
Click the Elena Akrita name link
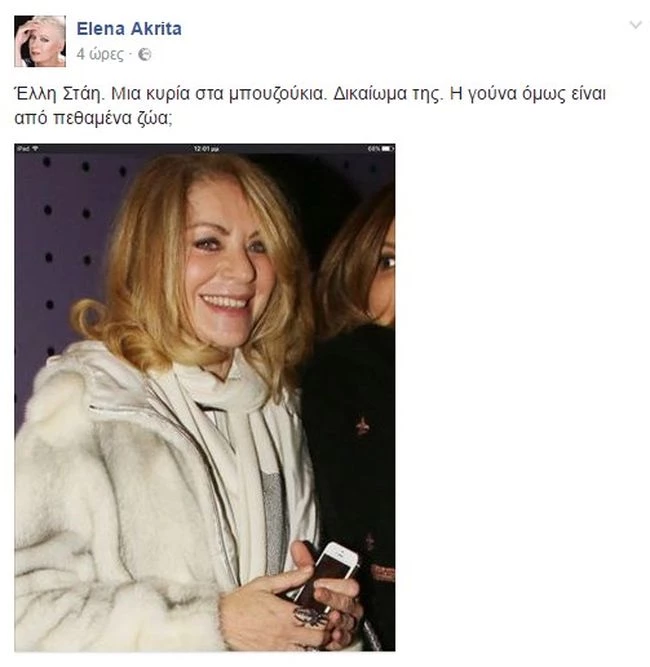point(129,29)
